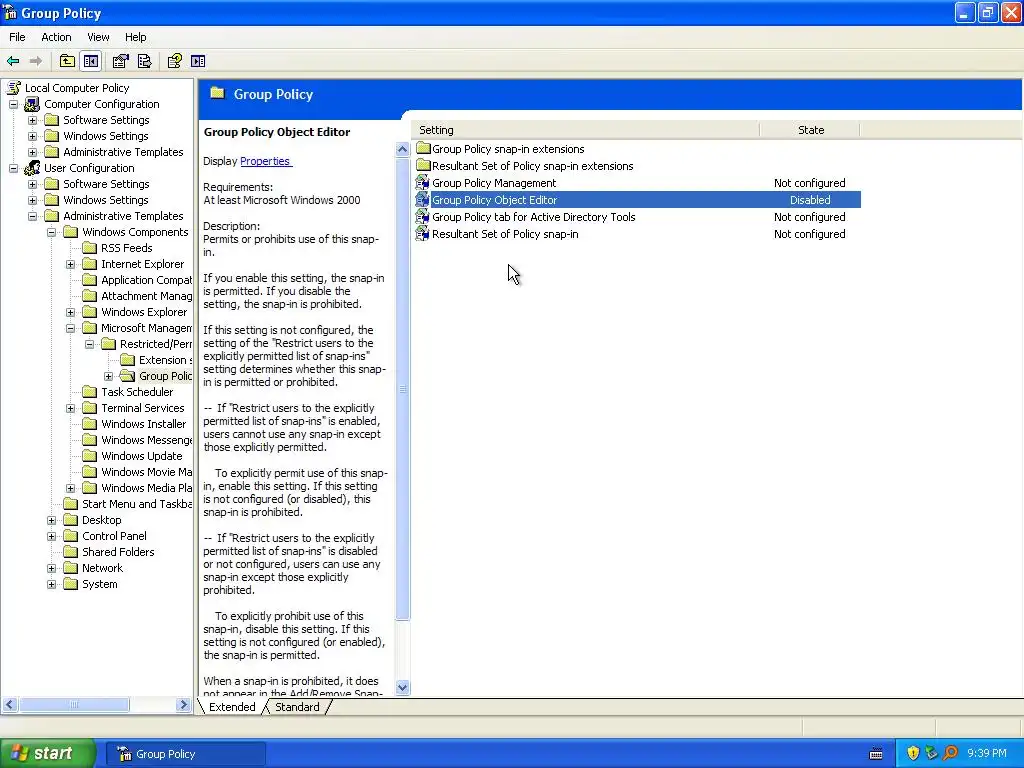Viewport: 1024px width, 768px height.
Task: Click the Show/Hide Action Pane icon
Action: coord(198,61)
